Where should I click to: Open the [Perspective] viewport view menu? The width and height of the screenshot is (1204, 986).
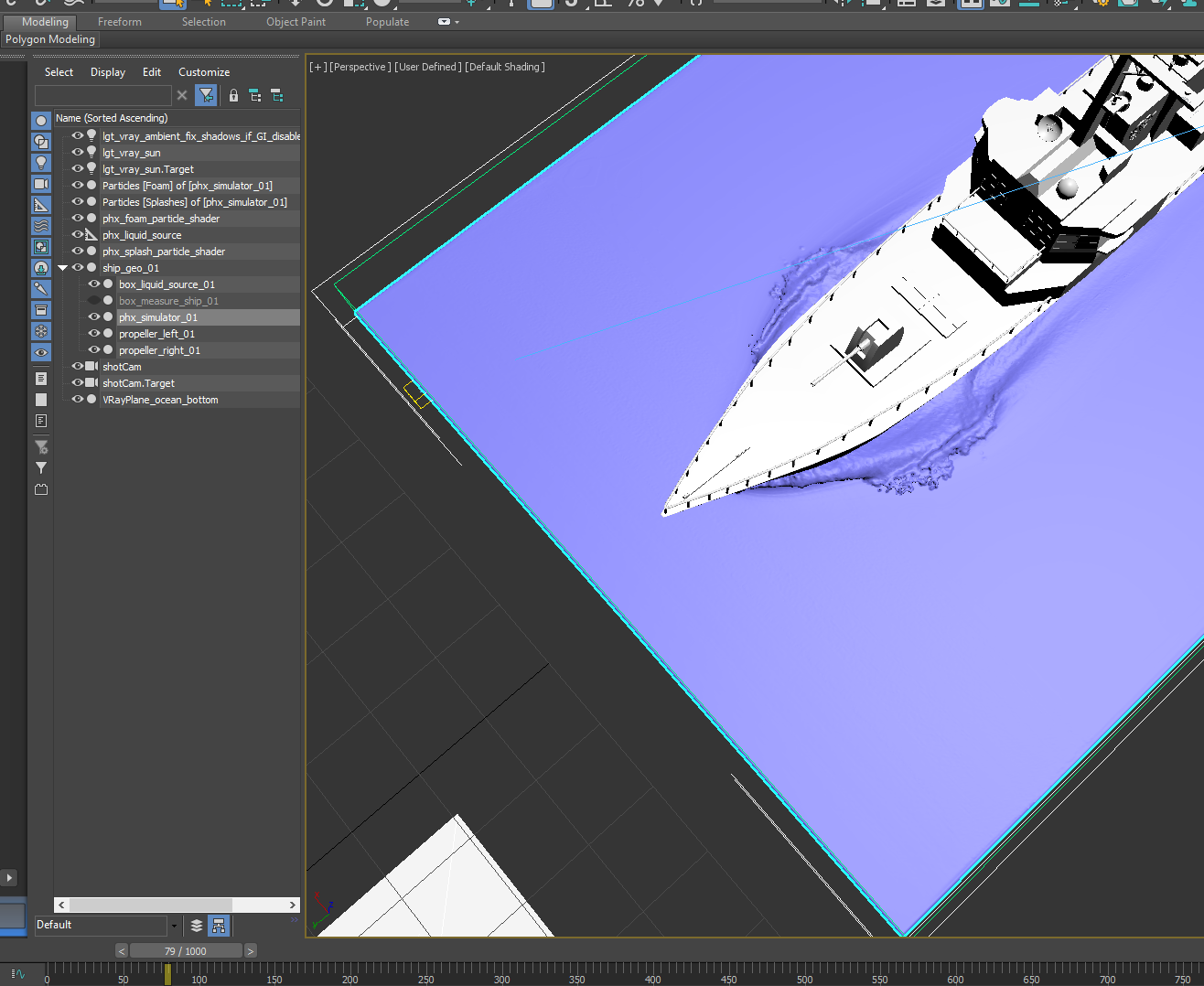[x=360, y=67]
